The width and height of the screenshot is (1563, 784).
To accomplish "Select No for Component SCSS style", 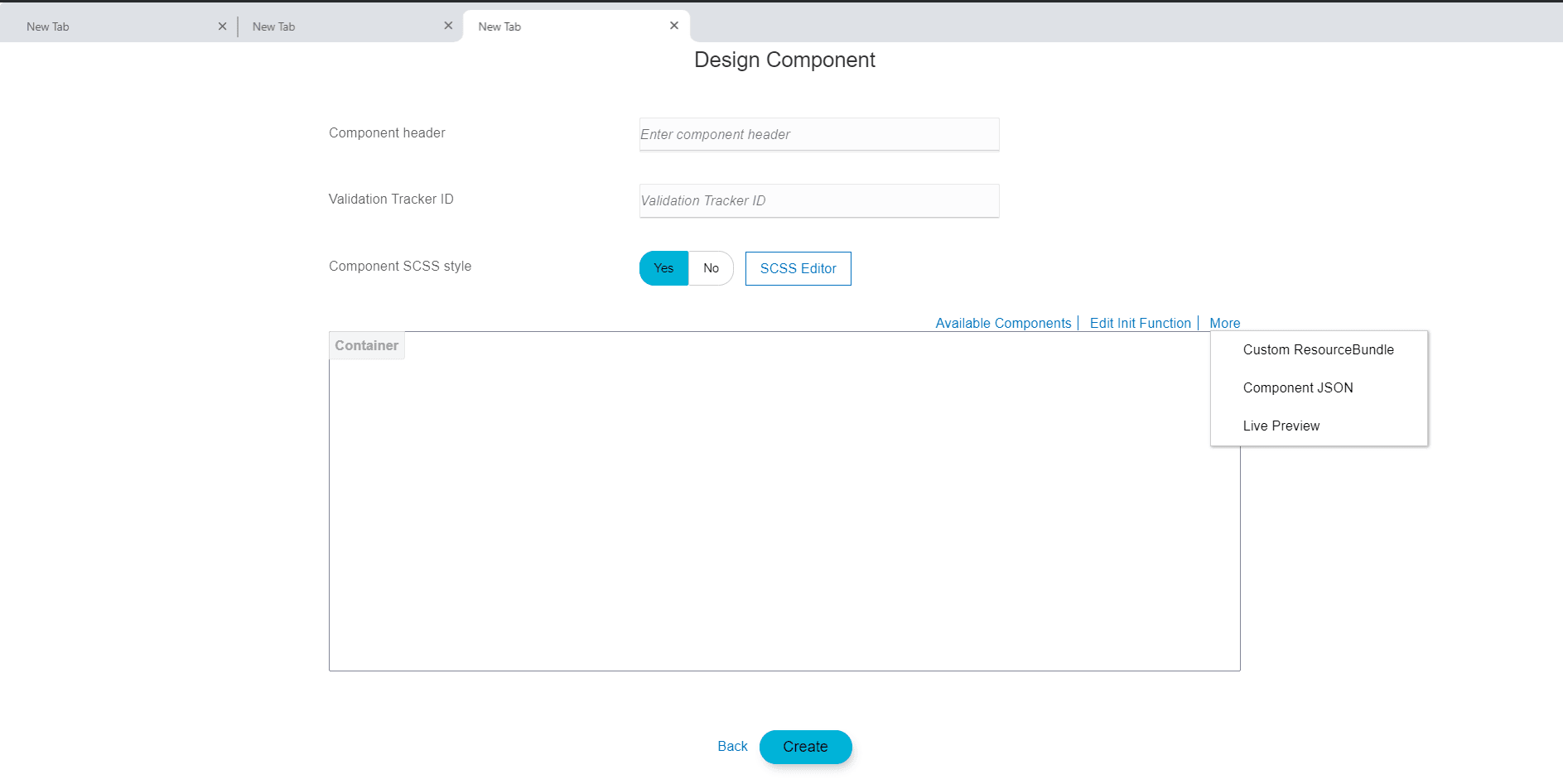I will click(x=711, y=268).
